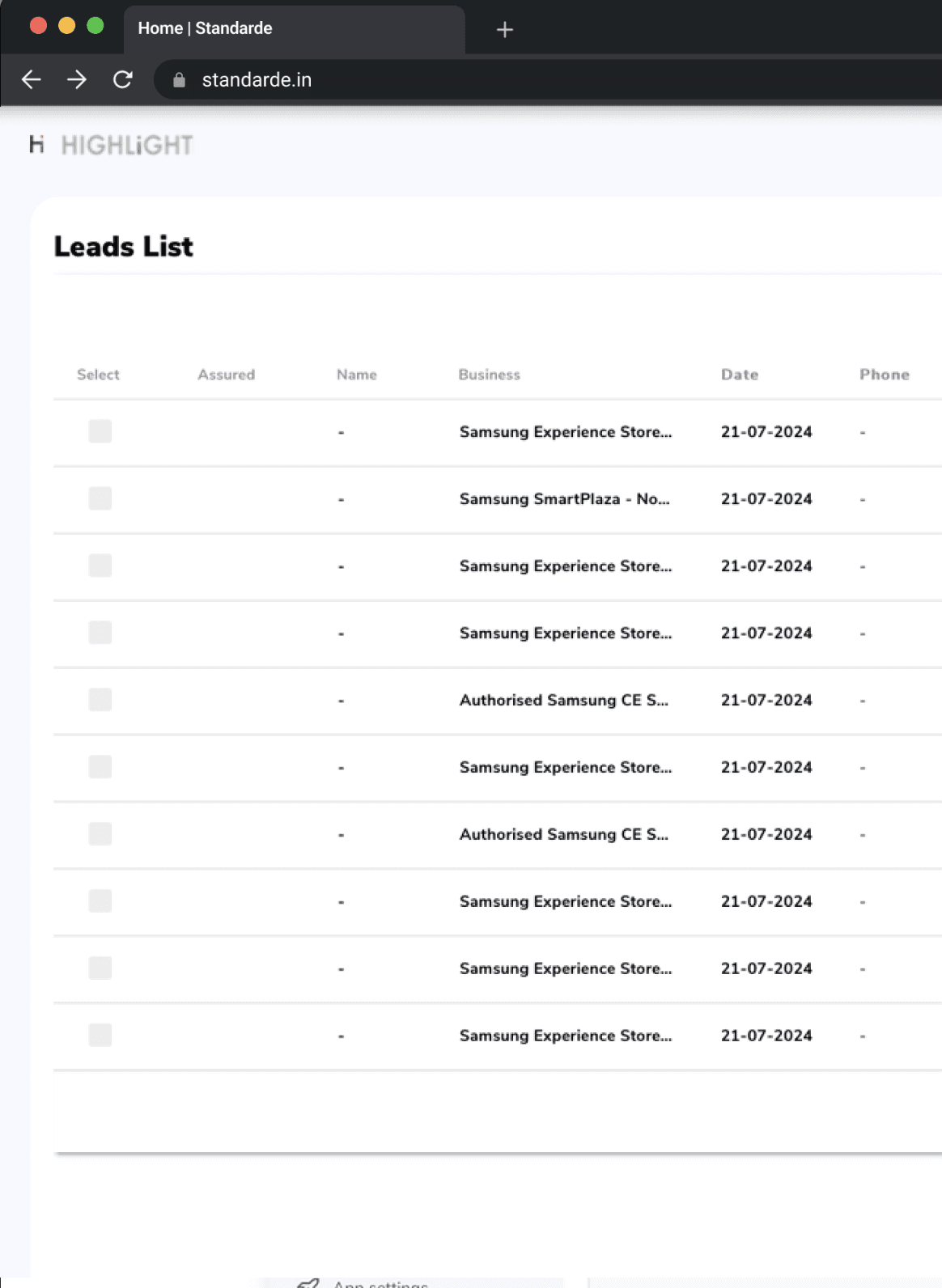The height and width of the screenshot is (1288, 942).
Task: Click the Date column header
Action: click(x=740, y=375)
